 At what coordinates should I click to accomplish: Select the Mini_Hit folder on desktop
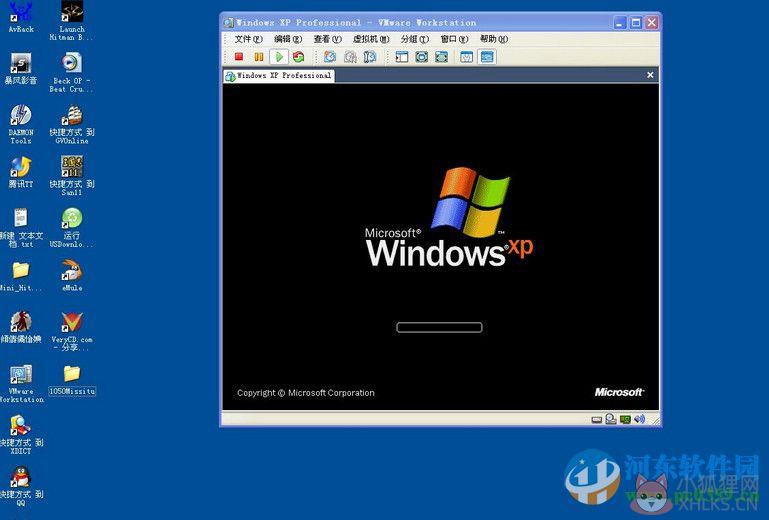21,276
